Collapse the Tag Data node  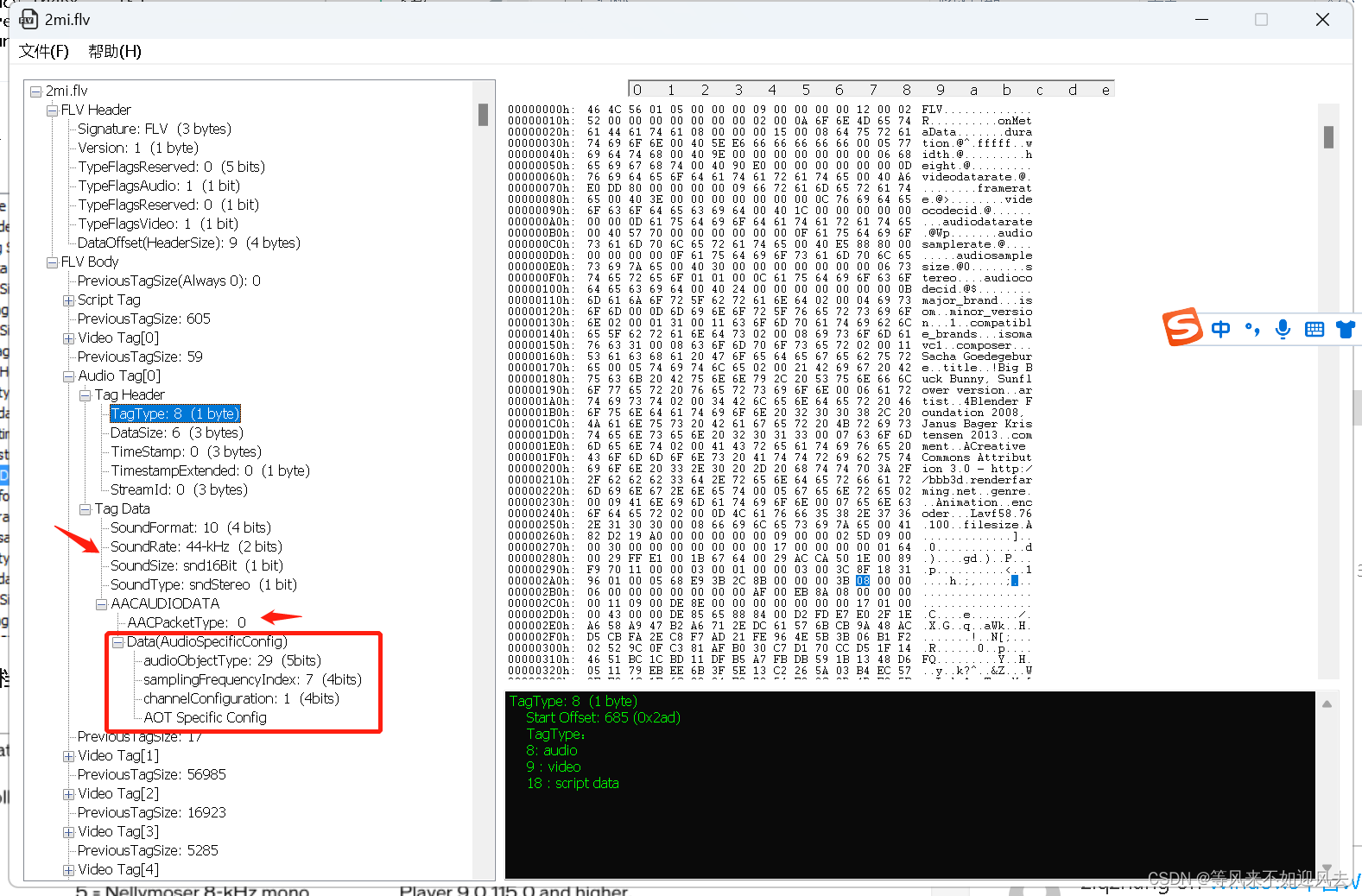[x=86, y=509]
